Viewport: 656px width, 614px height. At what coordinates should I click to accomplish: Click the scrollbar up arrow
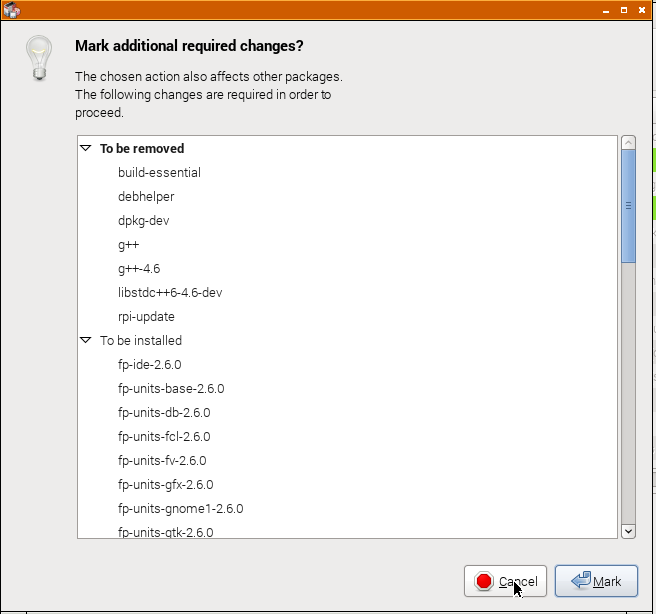pos(628,143)
